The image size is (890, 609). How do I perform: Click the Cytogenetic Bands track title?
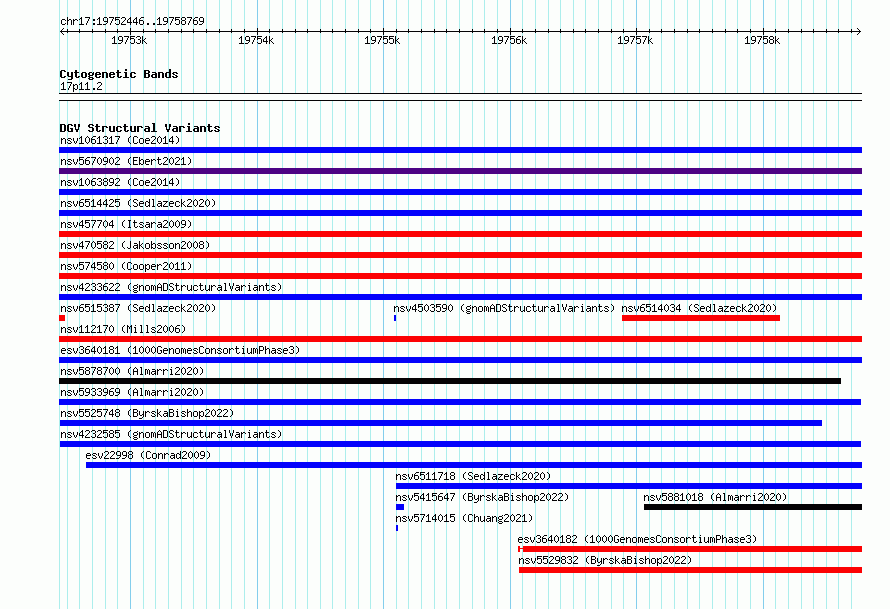(x=119, y=74)
